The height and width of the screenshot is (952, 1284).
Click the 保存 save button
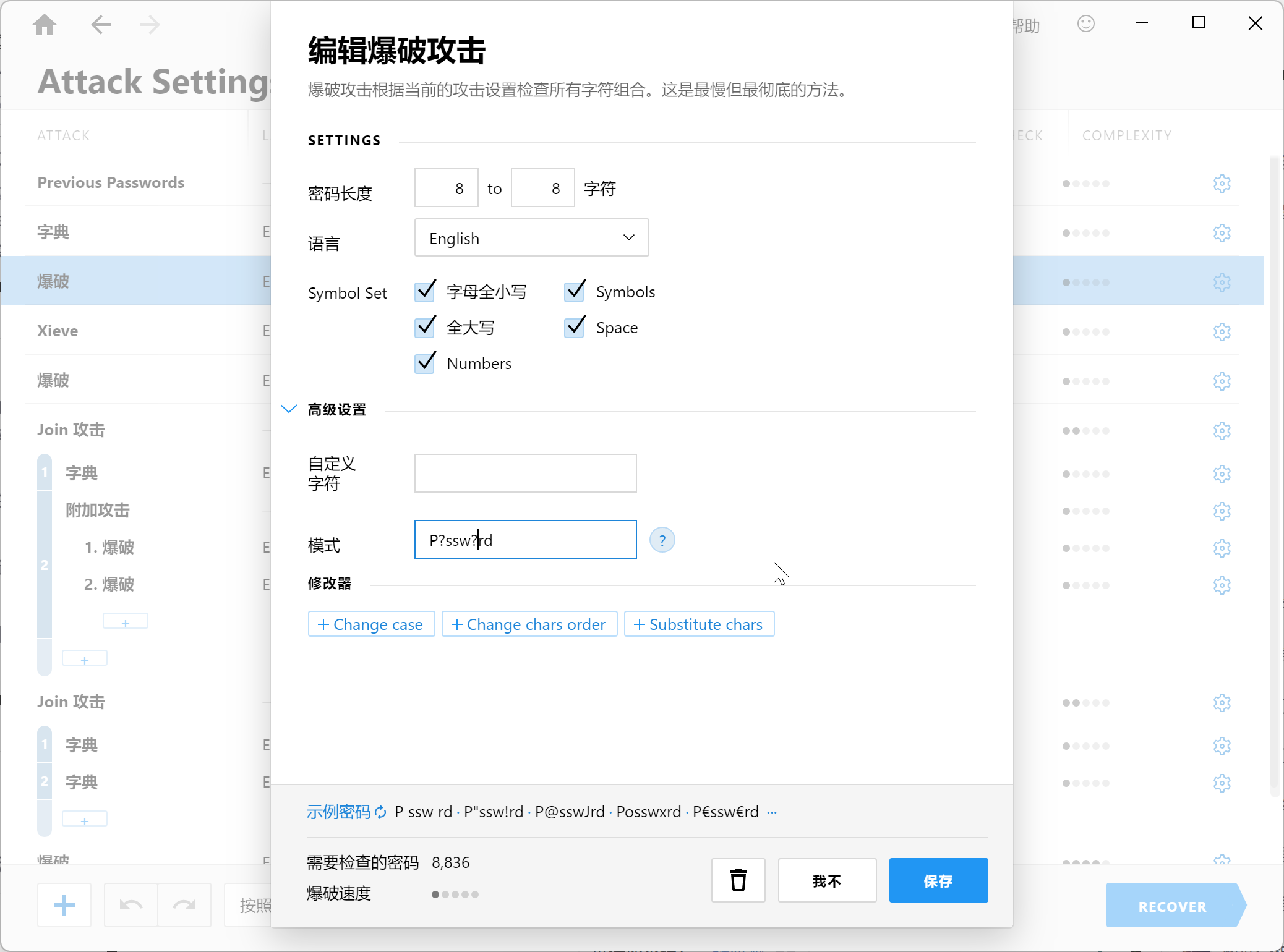(938, 880)
